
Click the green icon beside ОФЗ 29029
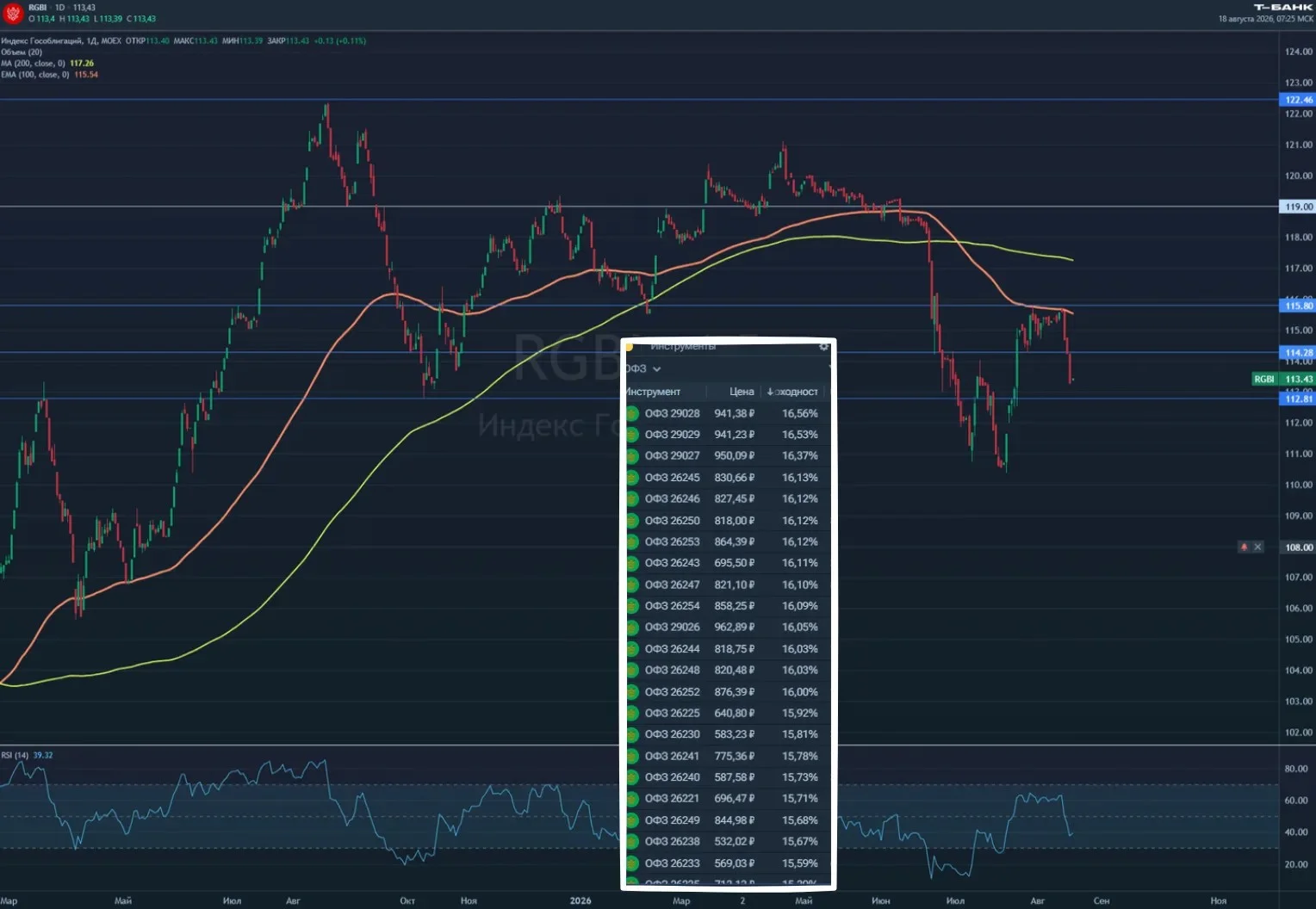[632, 435]
